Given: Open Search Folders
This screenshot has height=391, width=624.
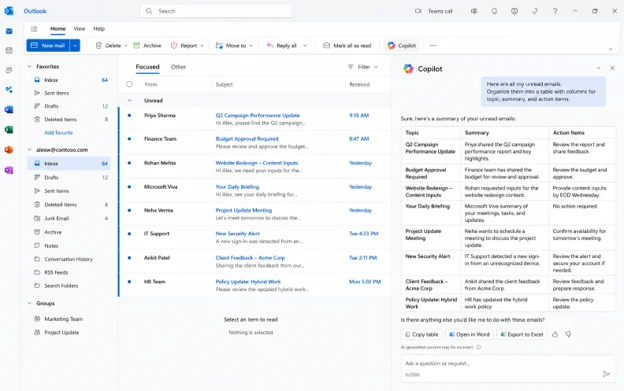Looking at the screenshot, I should click(x=68, y=286).
